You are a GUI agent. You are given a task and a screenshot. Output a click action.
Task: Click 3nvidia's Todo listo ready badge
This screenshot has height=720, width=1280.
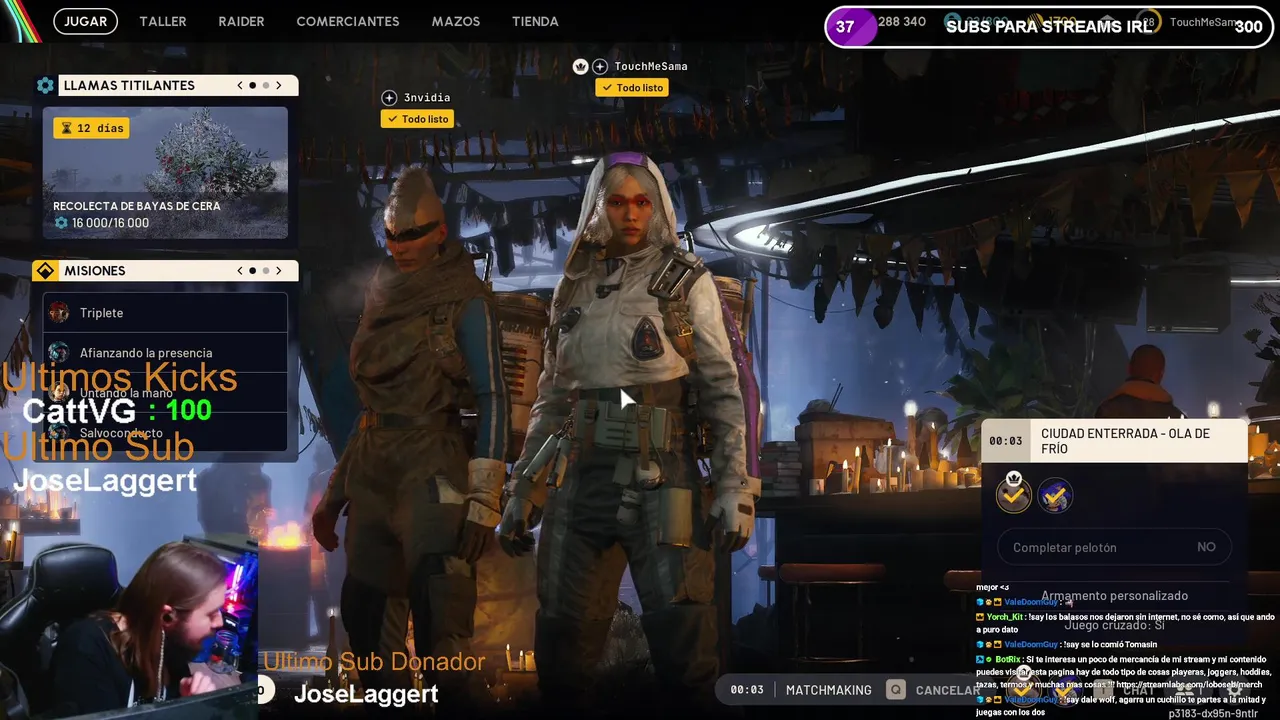pyautogui.click(x=418, y=119)
